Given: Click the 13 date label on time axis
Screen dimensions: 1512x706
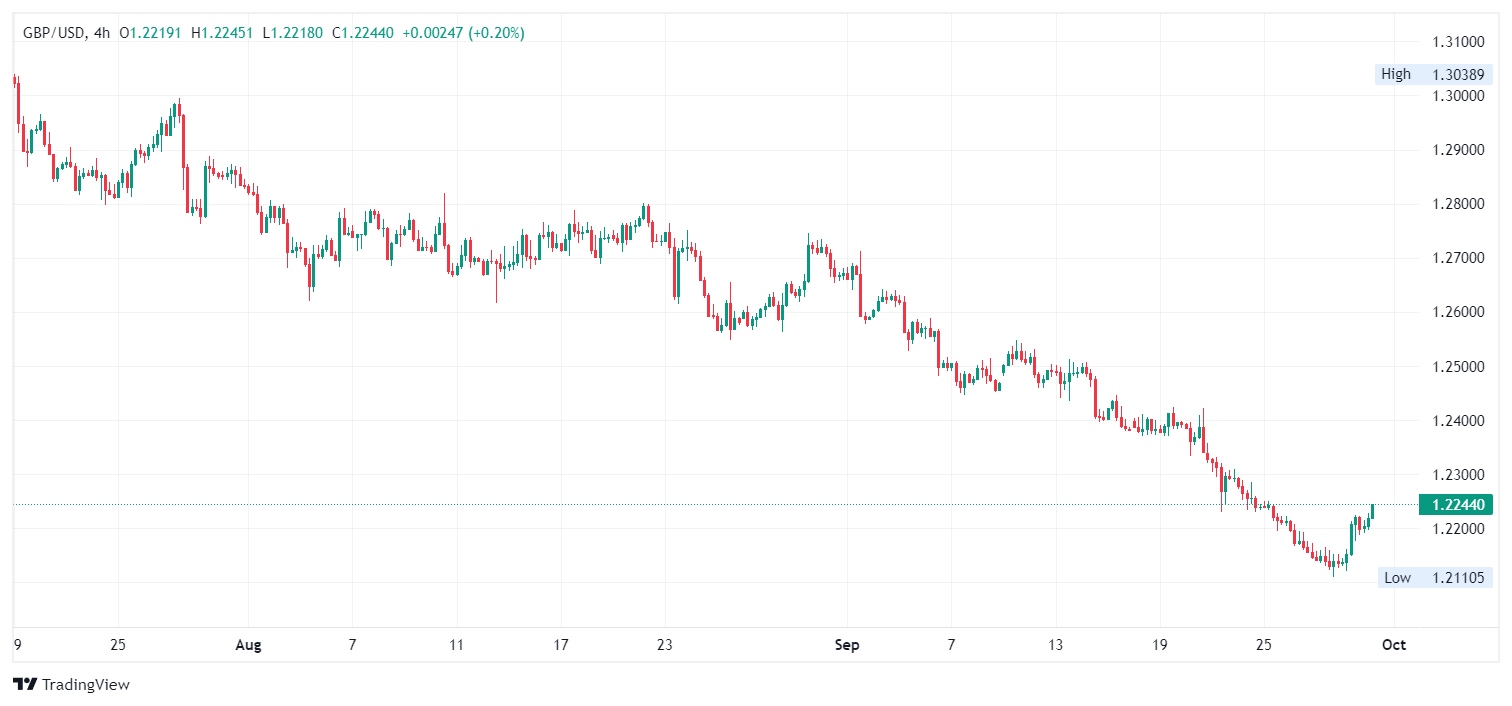Looking at the screenshot, I should [1056, 645].
